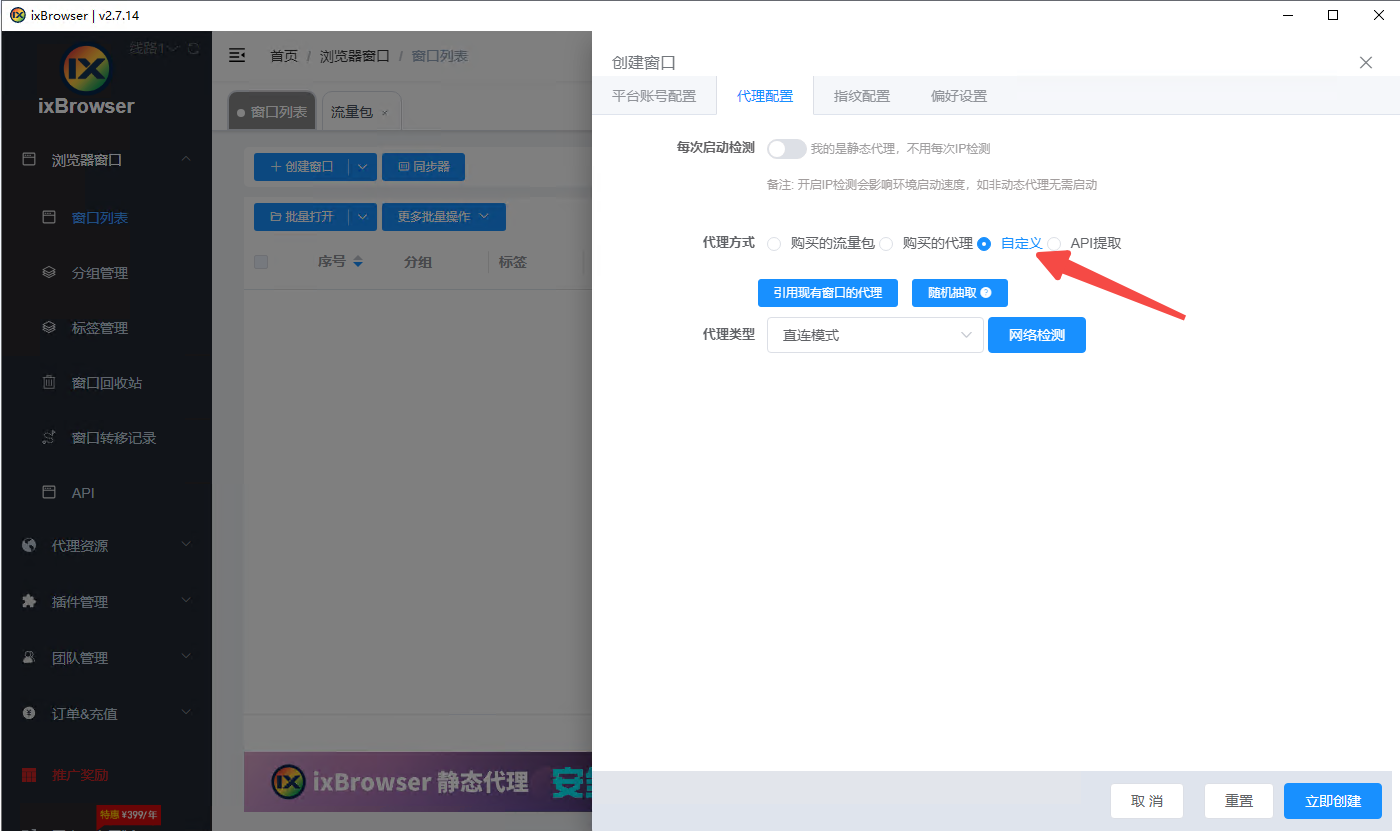Image resolution: width=1400 pixels, height=831 pixels.
Task: Click the 代理资源 globe icon
Action: pos(29,546)
